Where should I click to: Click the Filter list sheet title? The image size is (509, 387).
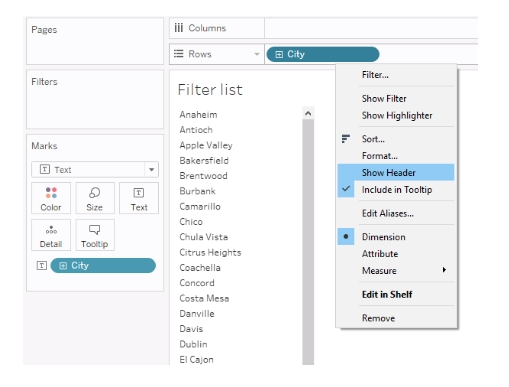point(210,90)
